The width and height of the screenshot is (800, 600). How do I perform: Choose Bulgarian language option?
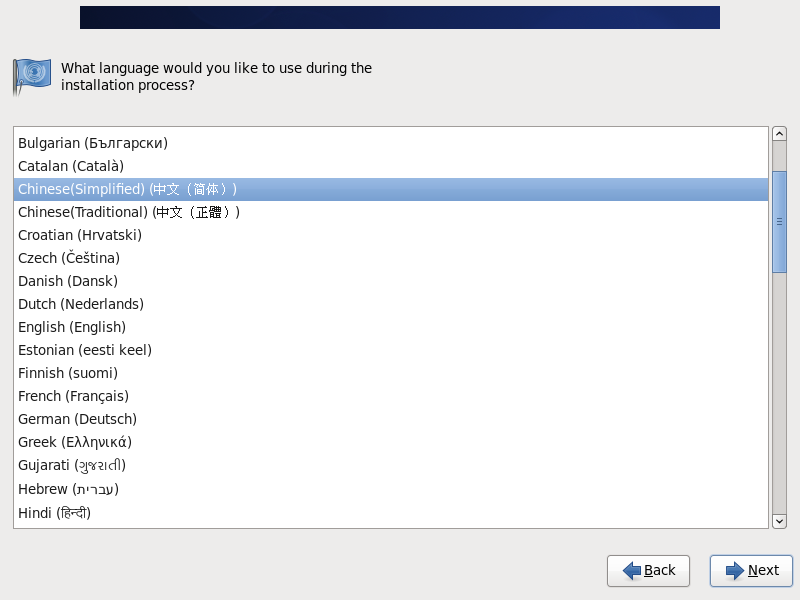(391, 143)
